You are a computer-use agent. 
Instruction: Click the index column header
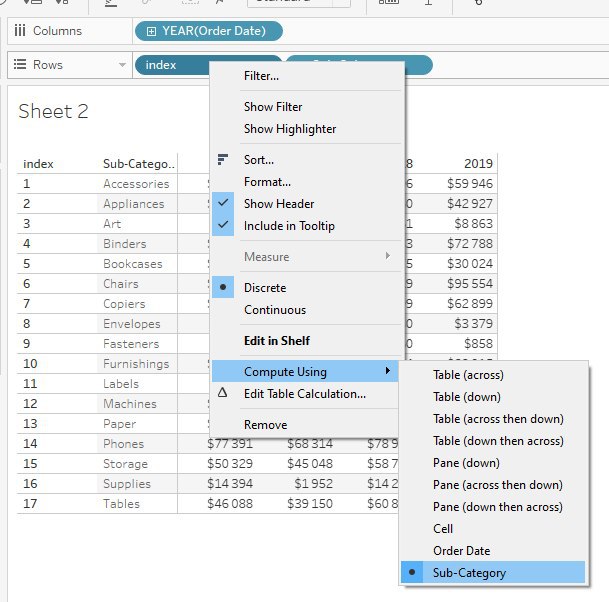(x=38, y=164)
